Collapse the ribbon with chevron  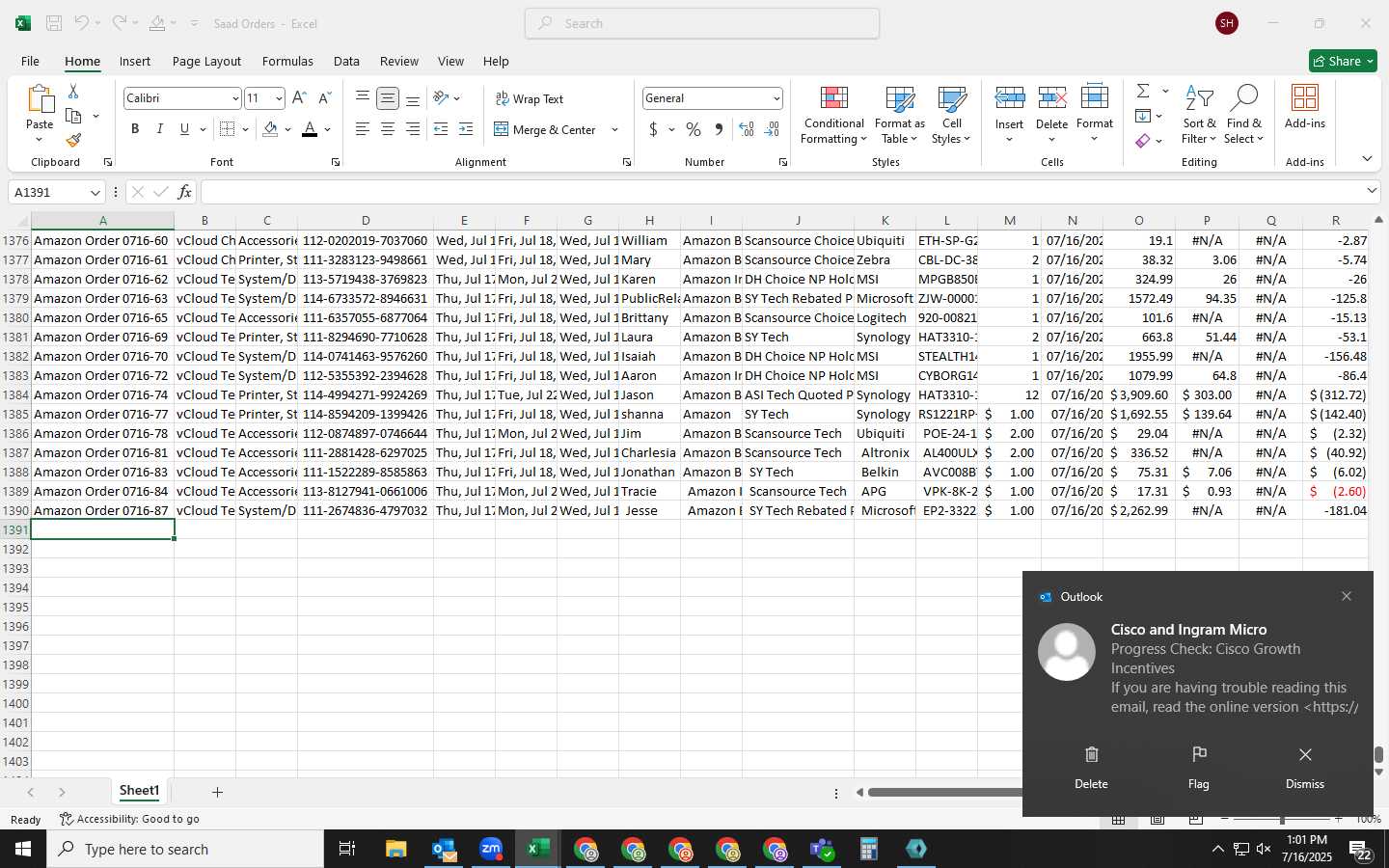(1367, 158)
